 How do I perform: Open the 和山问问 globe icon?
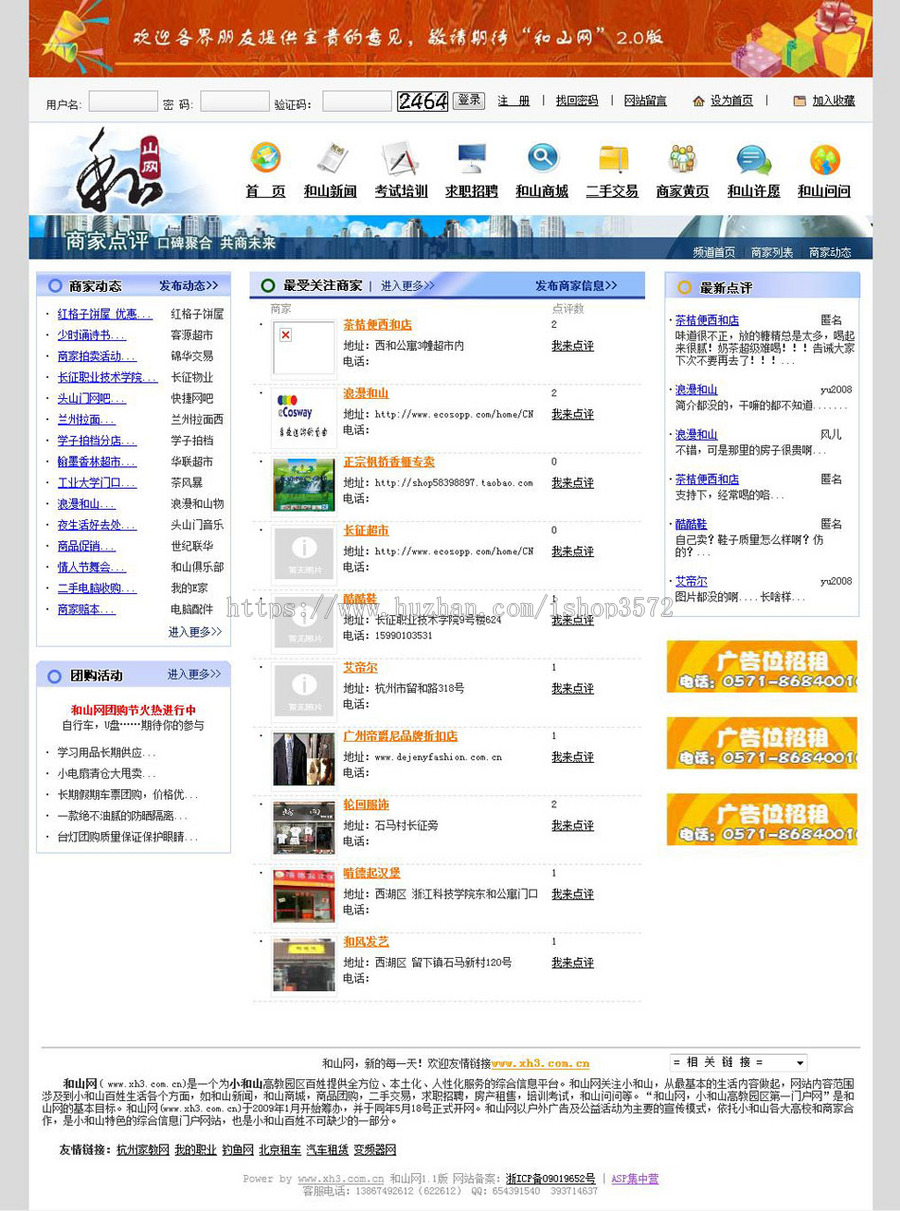825,159
